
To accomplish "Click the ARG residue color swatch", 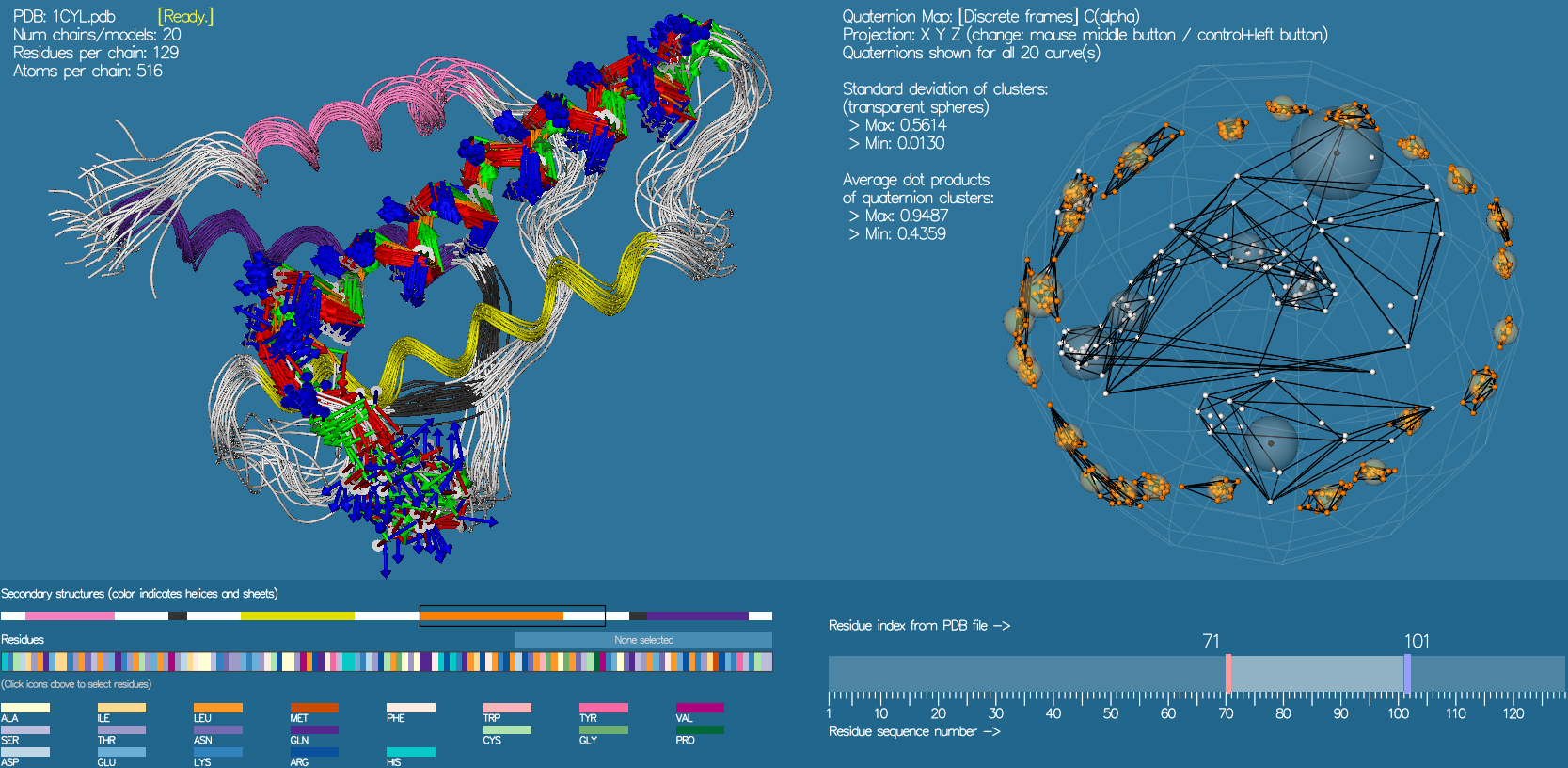I will click(314, 752).
